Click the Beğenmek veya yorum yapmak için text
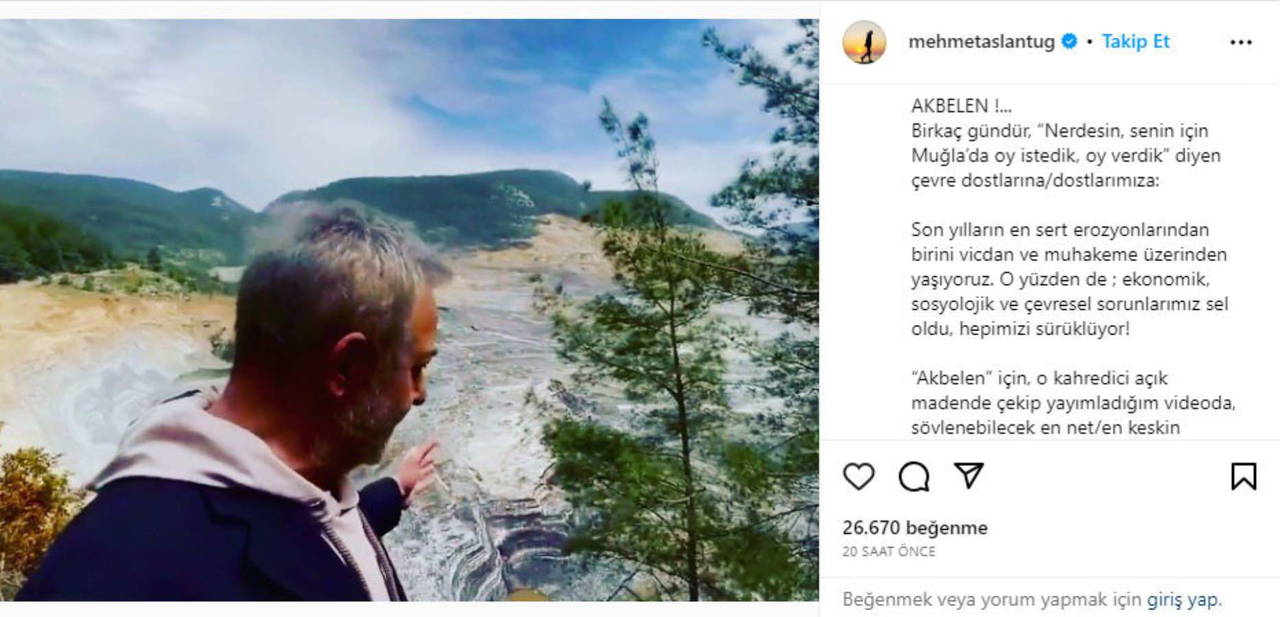 tap(992, 600)
